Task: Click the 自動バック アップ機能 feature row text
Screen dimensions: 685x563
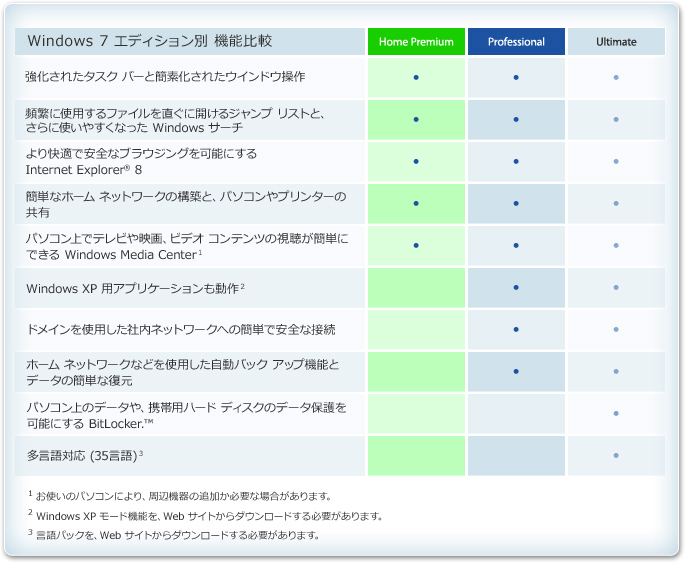Action: point(183,372)
